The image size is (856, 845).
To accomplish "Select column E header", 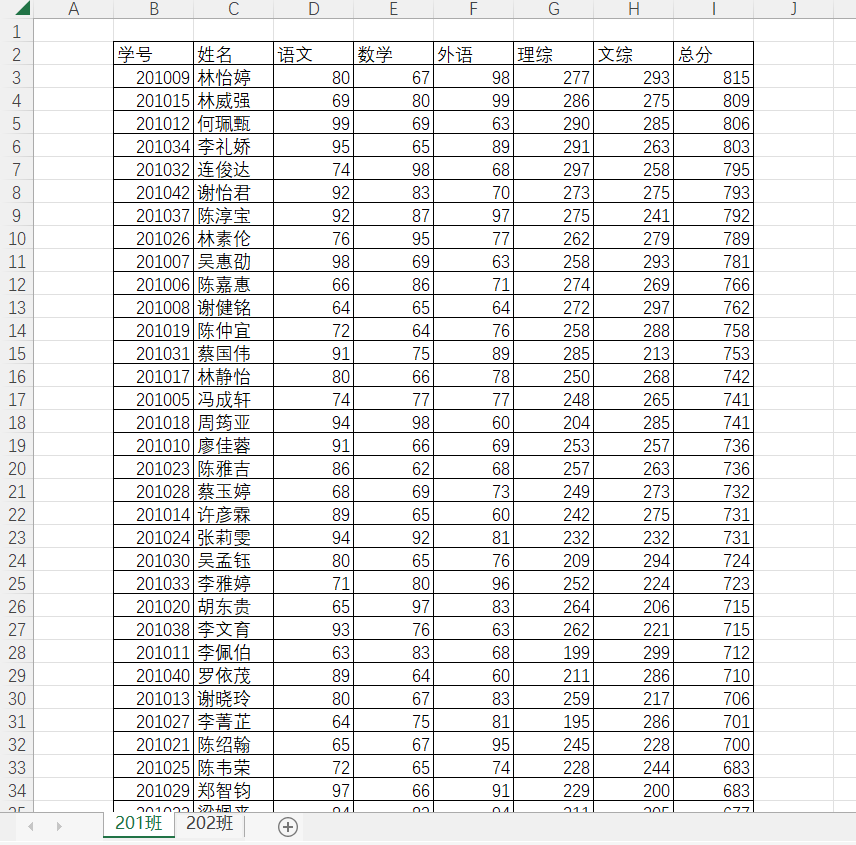I will [393, 9].
